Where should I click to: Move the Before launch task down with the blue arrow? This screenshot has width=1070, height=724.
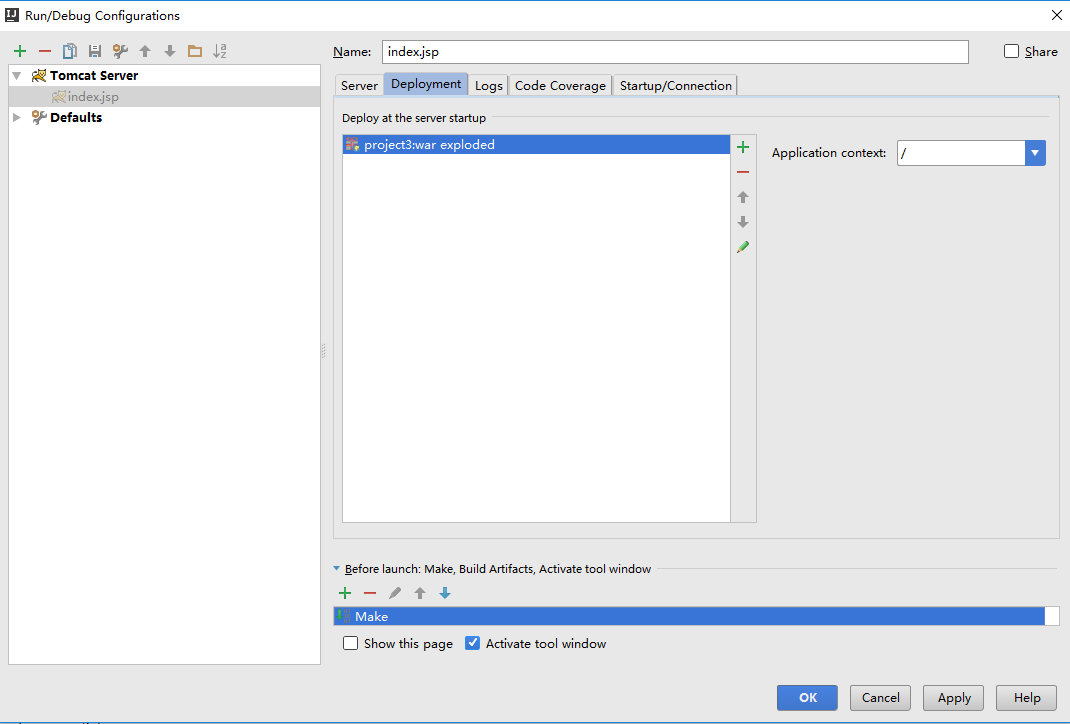[445, 593]
